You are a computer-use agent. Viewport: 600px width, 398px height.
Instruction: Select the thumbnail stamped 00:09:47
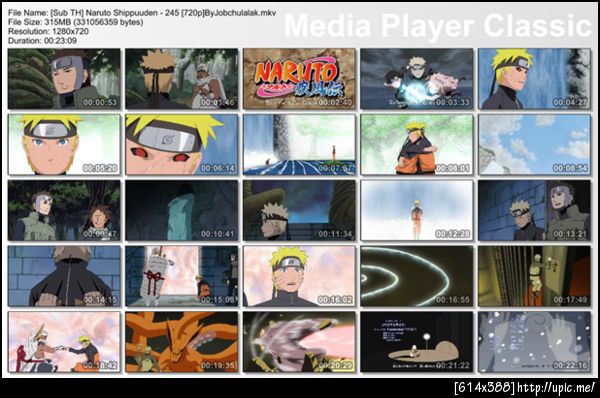click(x=64, y=210)
